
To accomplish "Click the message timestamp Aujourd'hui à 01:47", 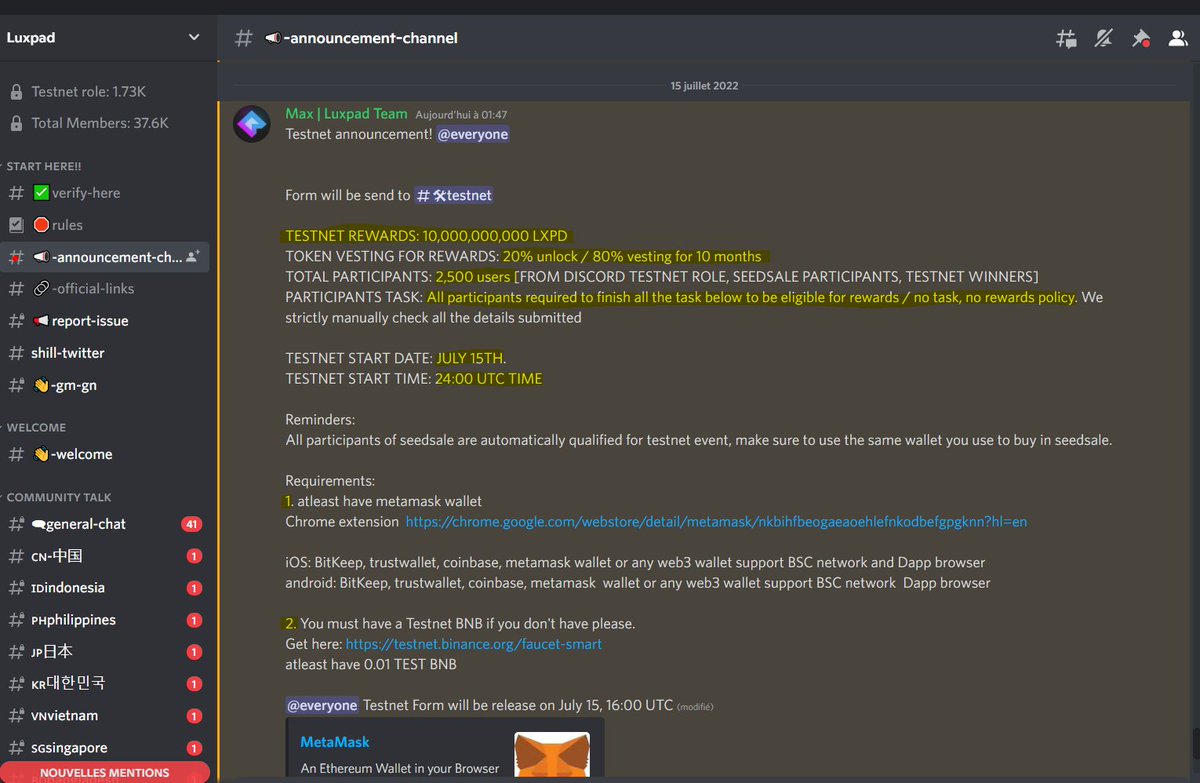I will coord(462,115).
